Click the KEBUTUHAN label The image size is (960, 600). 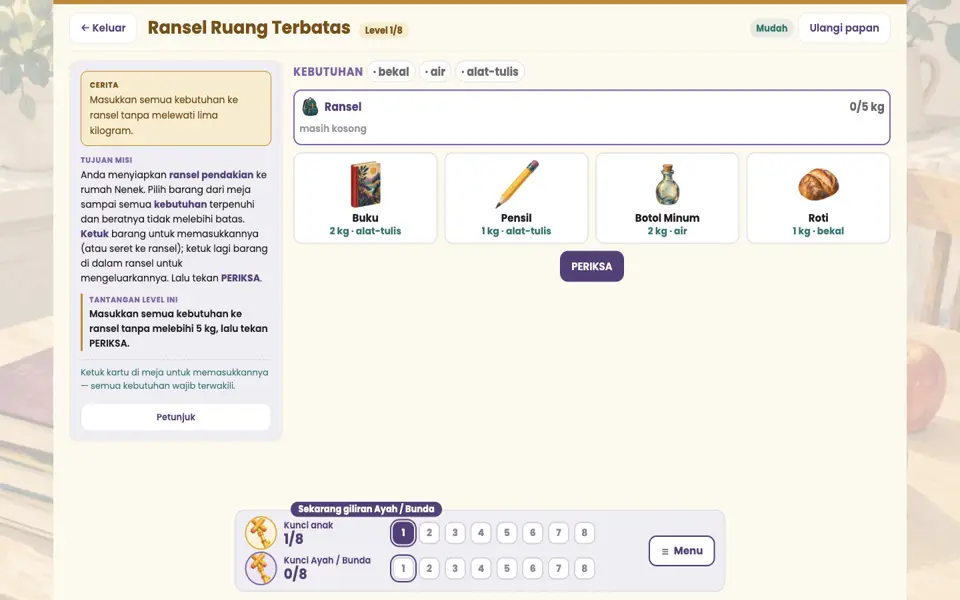click(x=328, y=72)
